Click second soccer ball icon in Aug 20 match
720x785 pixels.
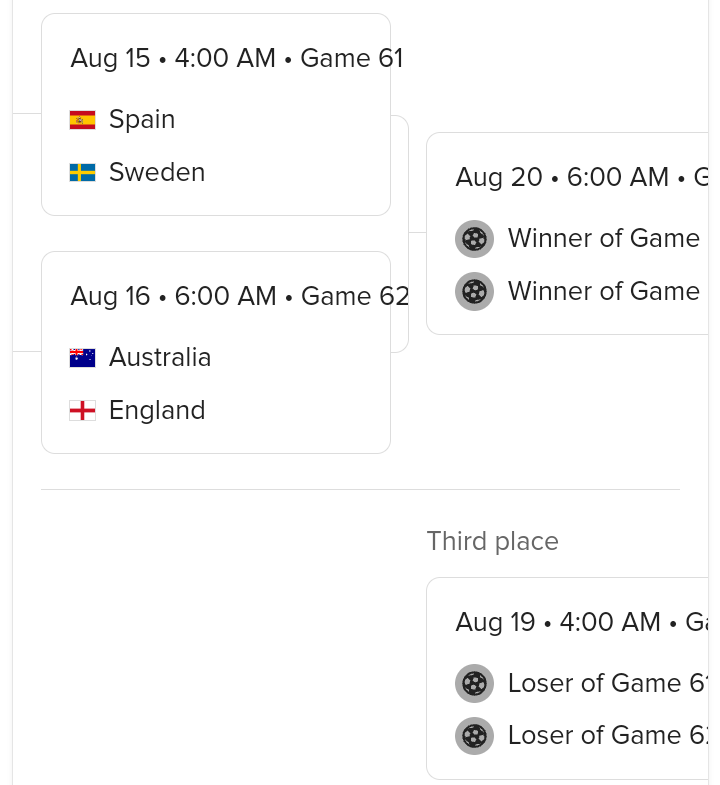click(474, 291)
